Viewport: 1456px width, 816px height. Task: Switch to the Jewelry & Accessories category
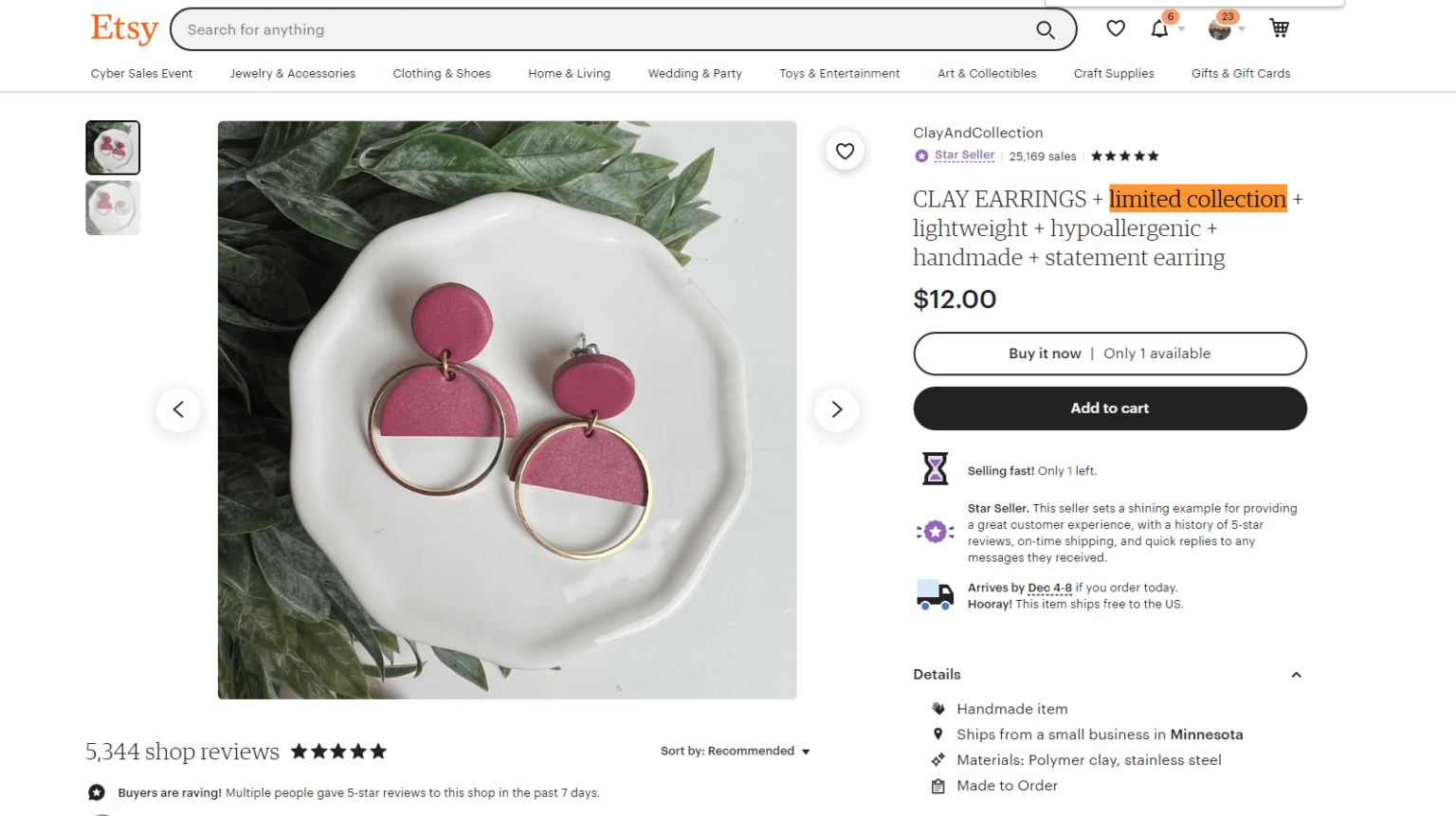pyautogui.click(x=292, y=73)
